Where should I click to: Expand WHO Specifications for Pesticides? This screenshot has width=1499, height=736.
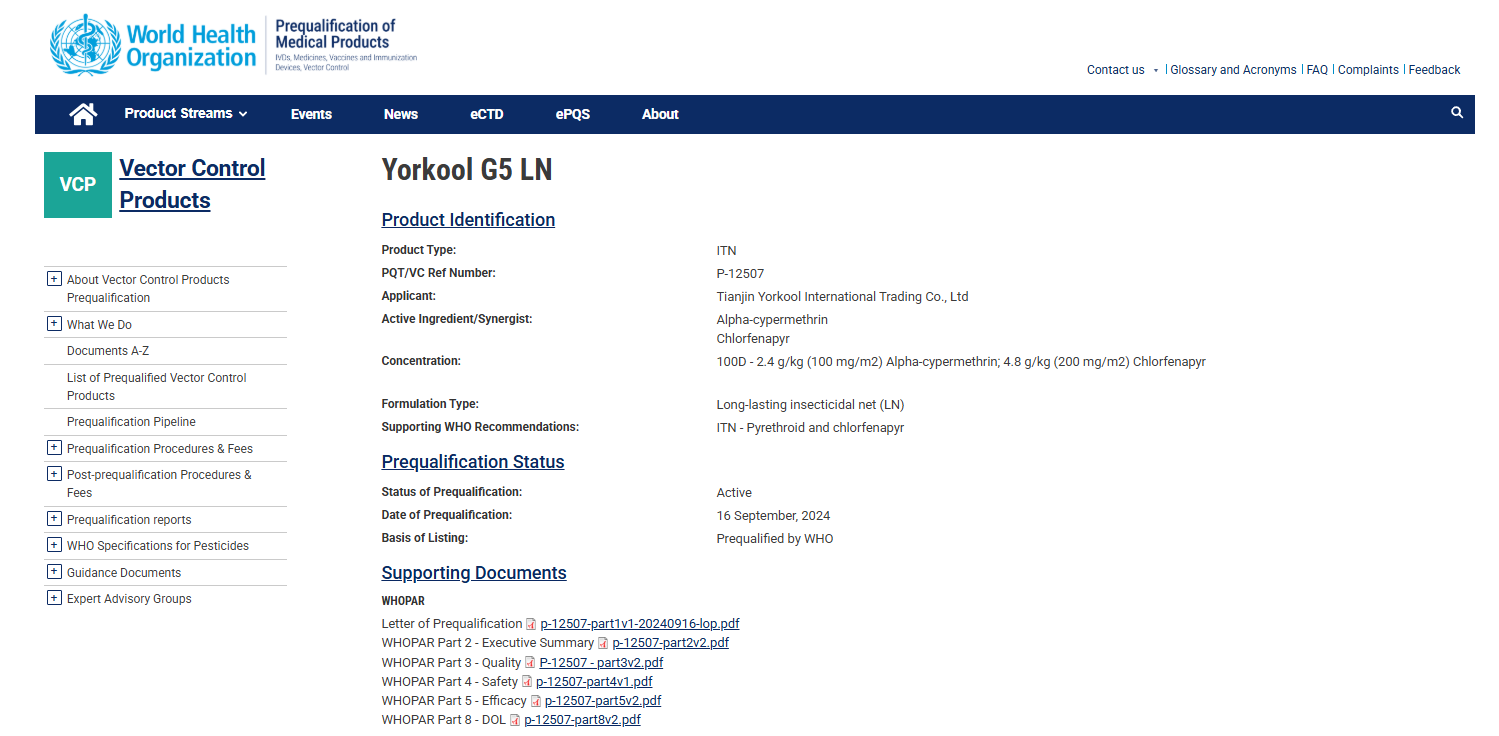[x=54, y=545]
